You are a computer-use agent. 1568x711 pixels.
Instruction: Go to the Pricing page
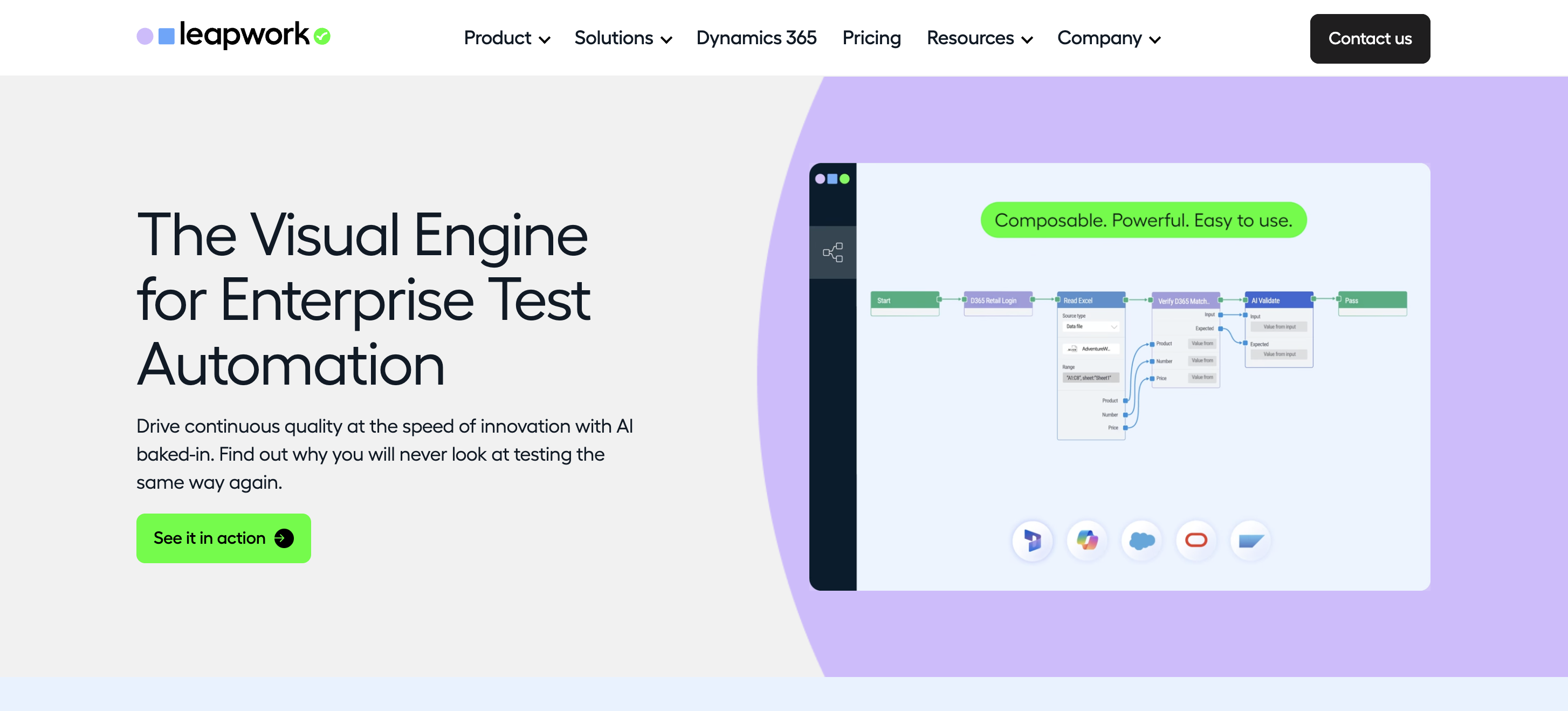pos(871,38)
